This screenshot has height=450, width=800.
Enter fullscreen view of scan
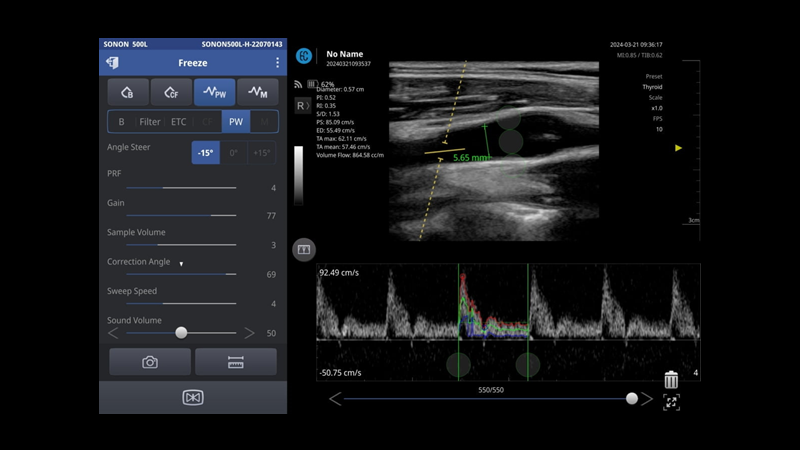[671, 402]
